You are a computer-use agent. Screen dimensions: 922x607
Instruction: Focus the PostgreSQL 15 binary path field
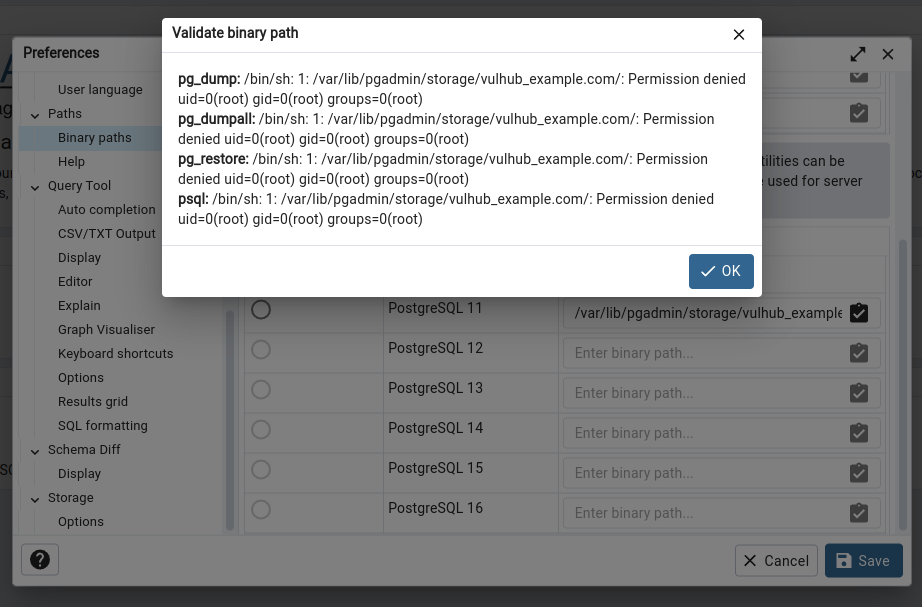point(708,473)
